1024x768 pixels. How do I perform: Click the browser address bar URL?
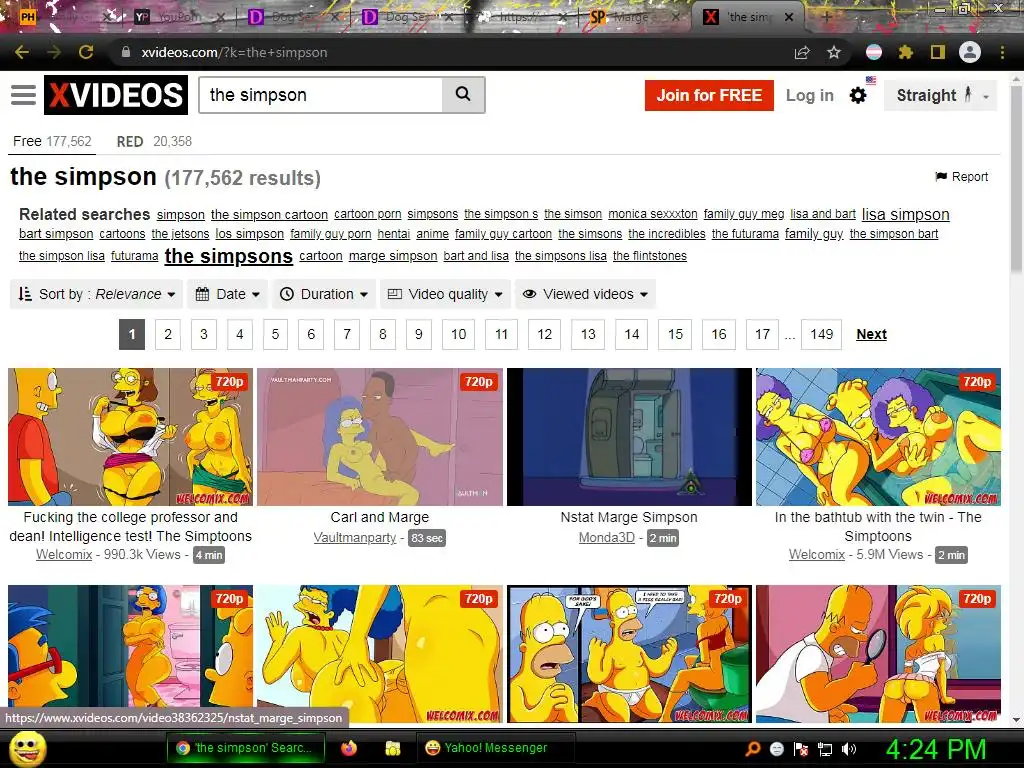point(234,52)
